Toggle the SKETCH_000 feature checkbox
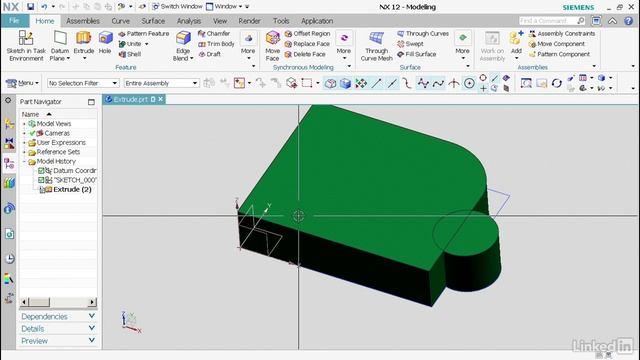 (41, 180)
